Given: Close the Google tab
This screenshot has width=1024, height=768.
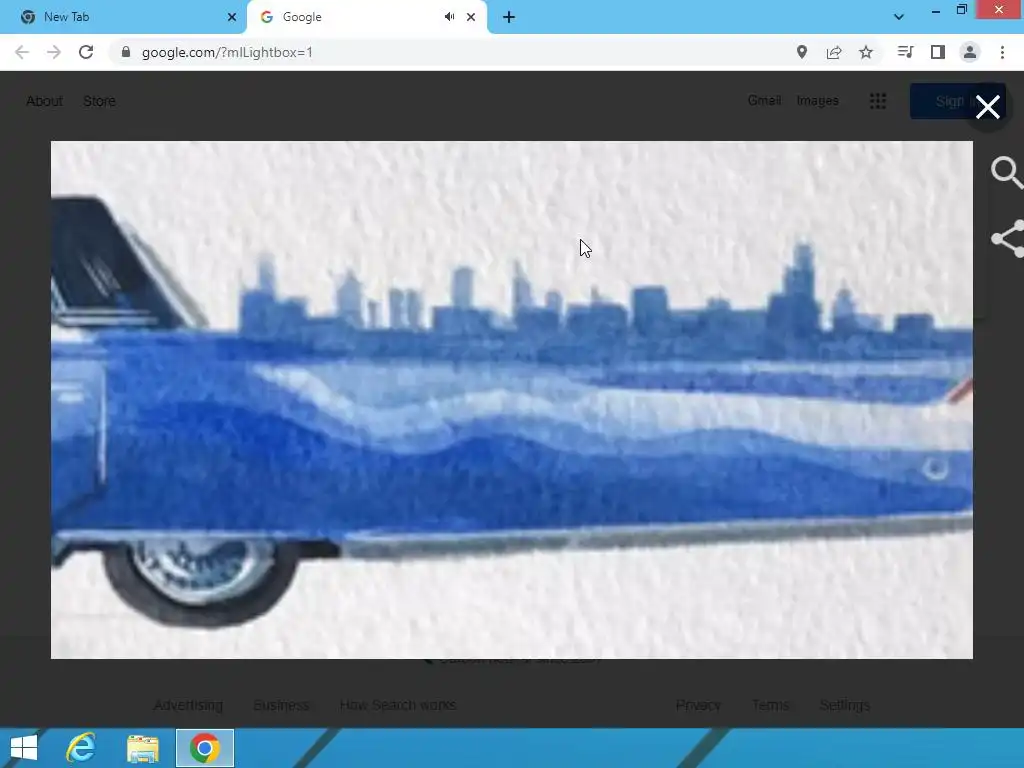Looking at the screenshot, I should click(471, 17).
